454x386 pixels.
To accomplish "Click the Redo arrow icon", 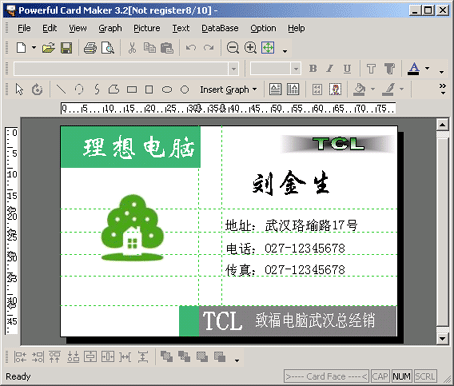I will pos(209,48).
